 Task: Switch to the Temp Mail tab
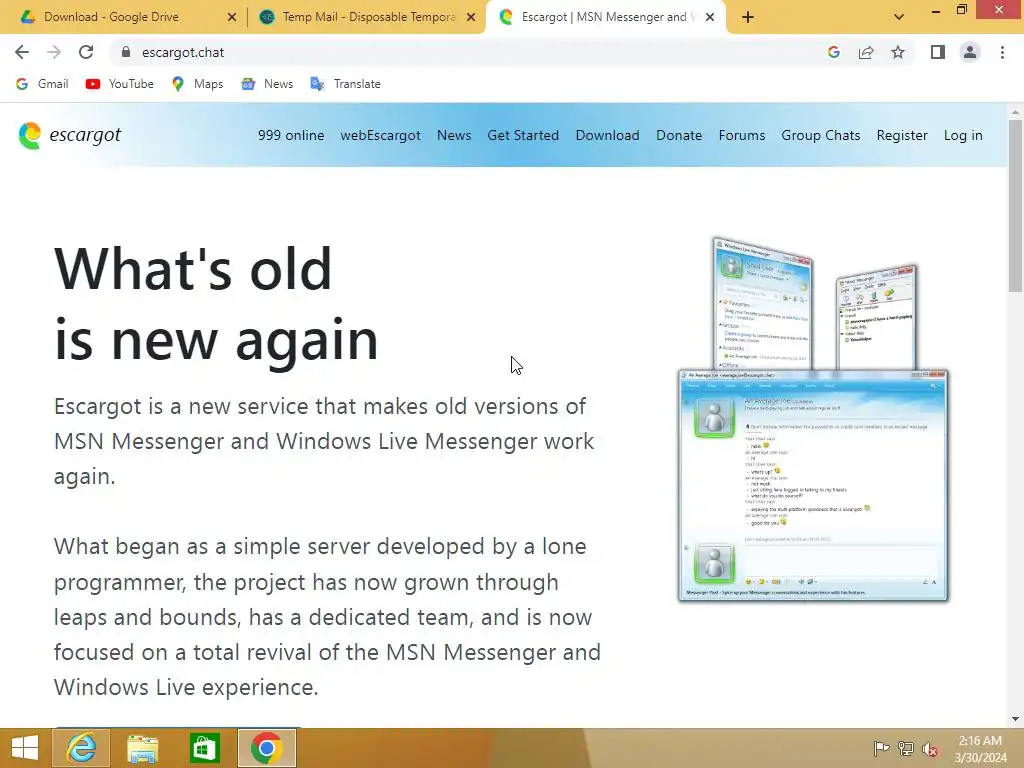(x=367, y=17)
